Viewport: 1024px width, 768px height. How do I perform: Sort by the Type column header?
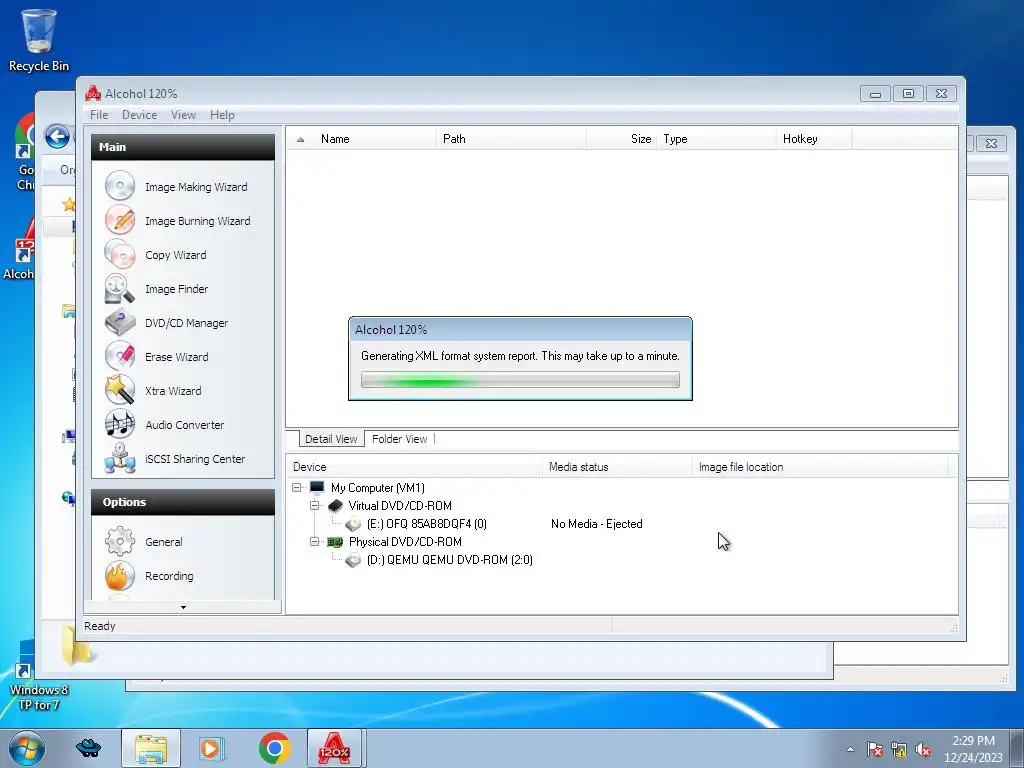click(716, 139)
